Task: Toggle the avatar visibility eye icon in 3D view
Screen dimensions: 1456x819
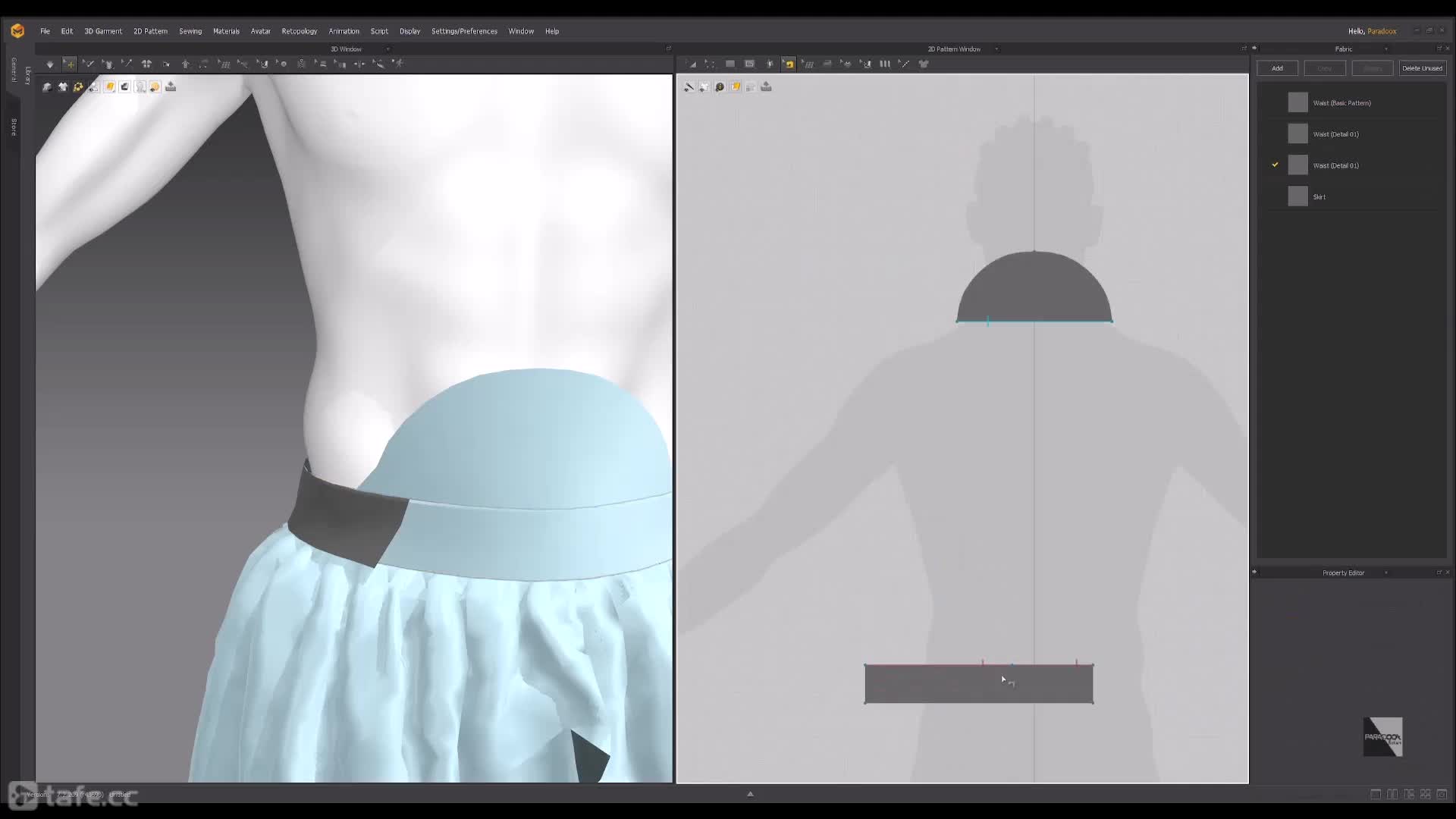Action: 93,87
